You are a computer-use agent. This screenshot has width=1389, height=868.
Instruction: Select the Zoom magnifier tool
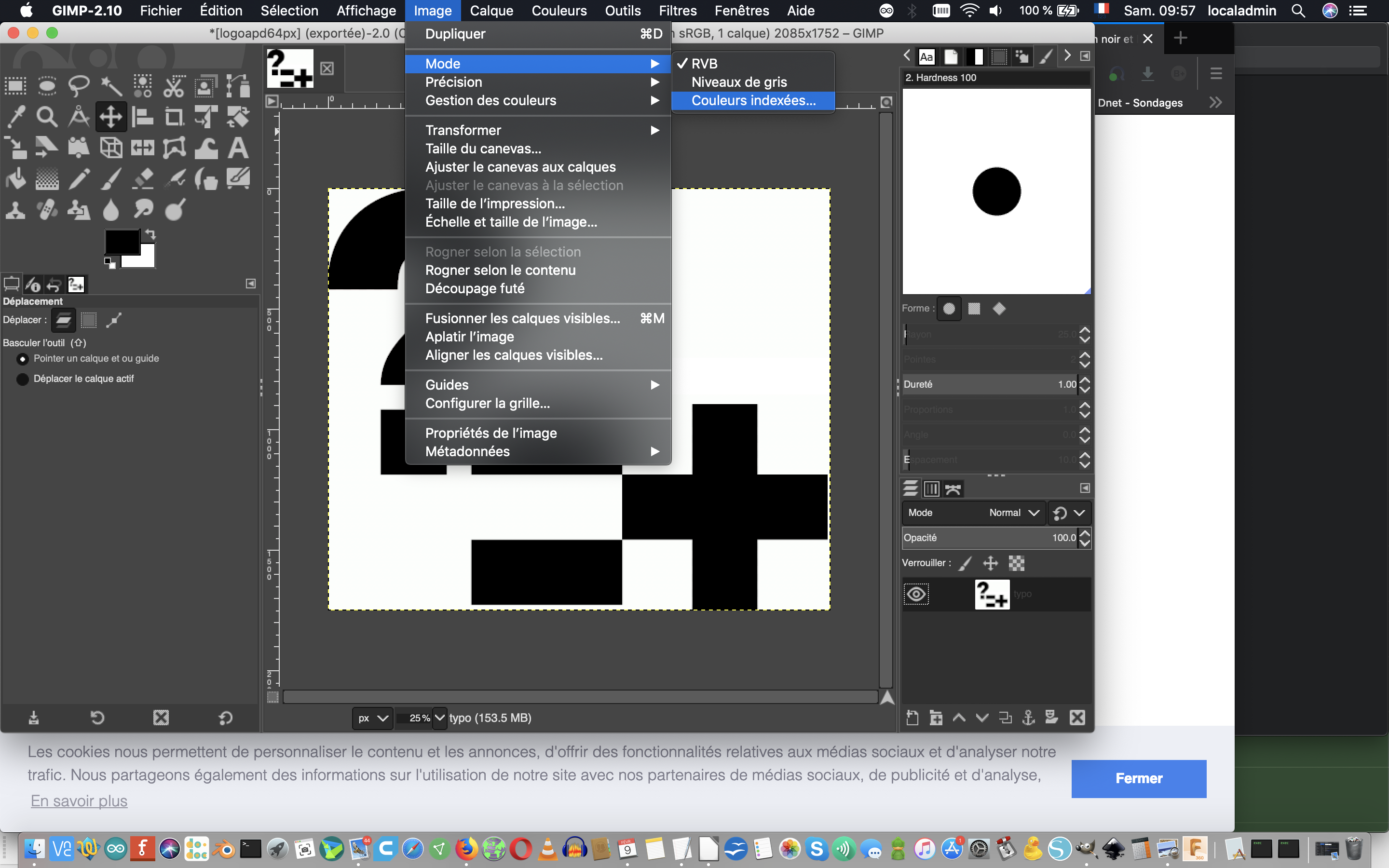point(47,117)
